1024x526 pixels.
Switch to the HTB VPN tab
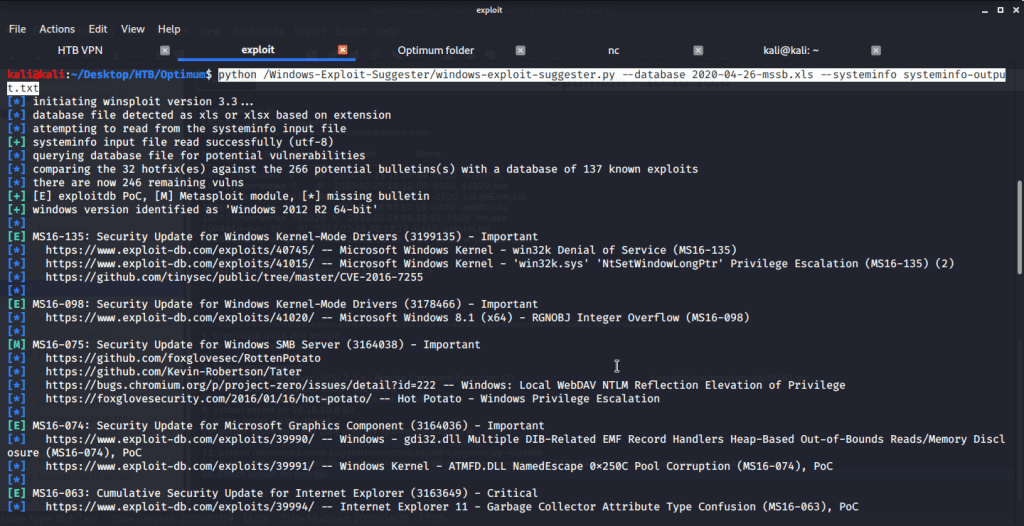[x=79, y=50]
